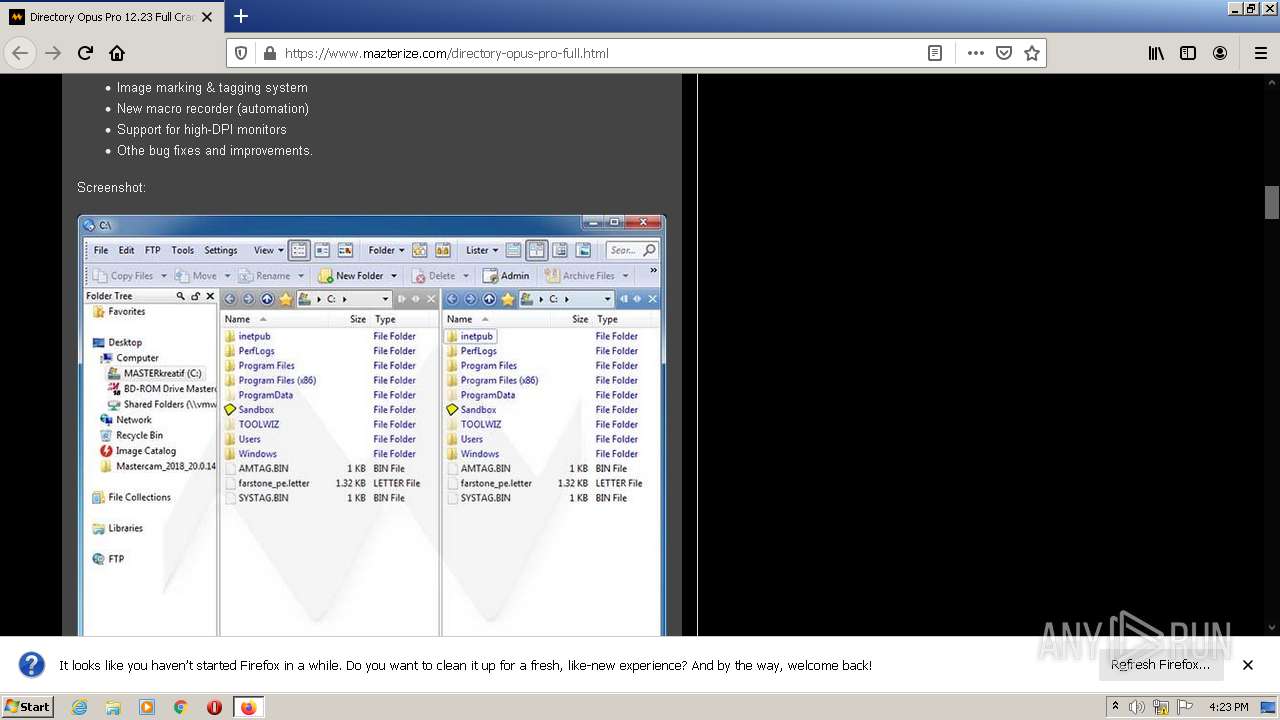Open the Windows Start menu
The height and width of the screenshot is (720, 1280).
tap(28, 707)
